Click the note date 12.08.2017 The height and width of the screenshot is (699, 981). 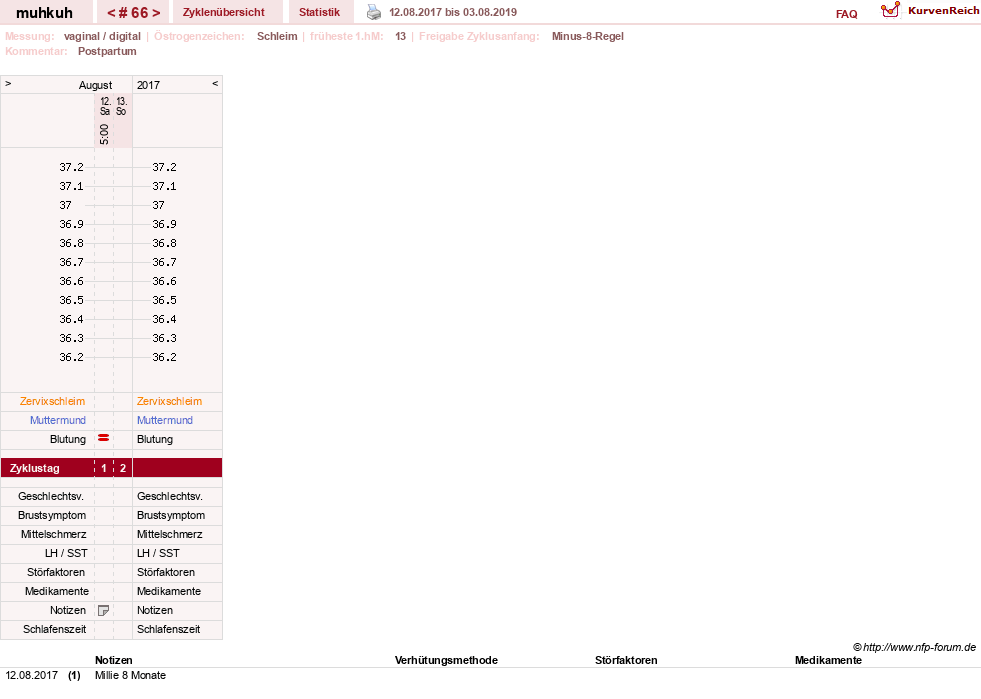pyautogui.click(x=31, y=675)
